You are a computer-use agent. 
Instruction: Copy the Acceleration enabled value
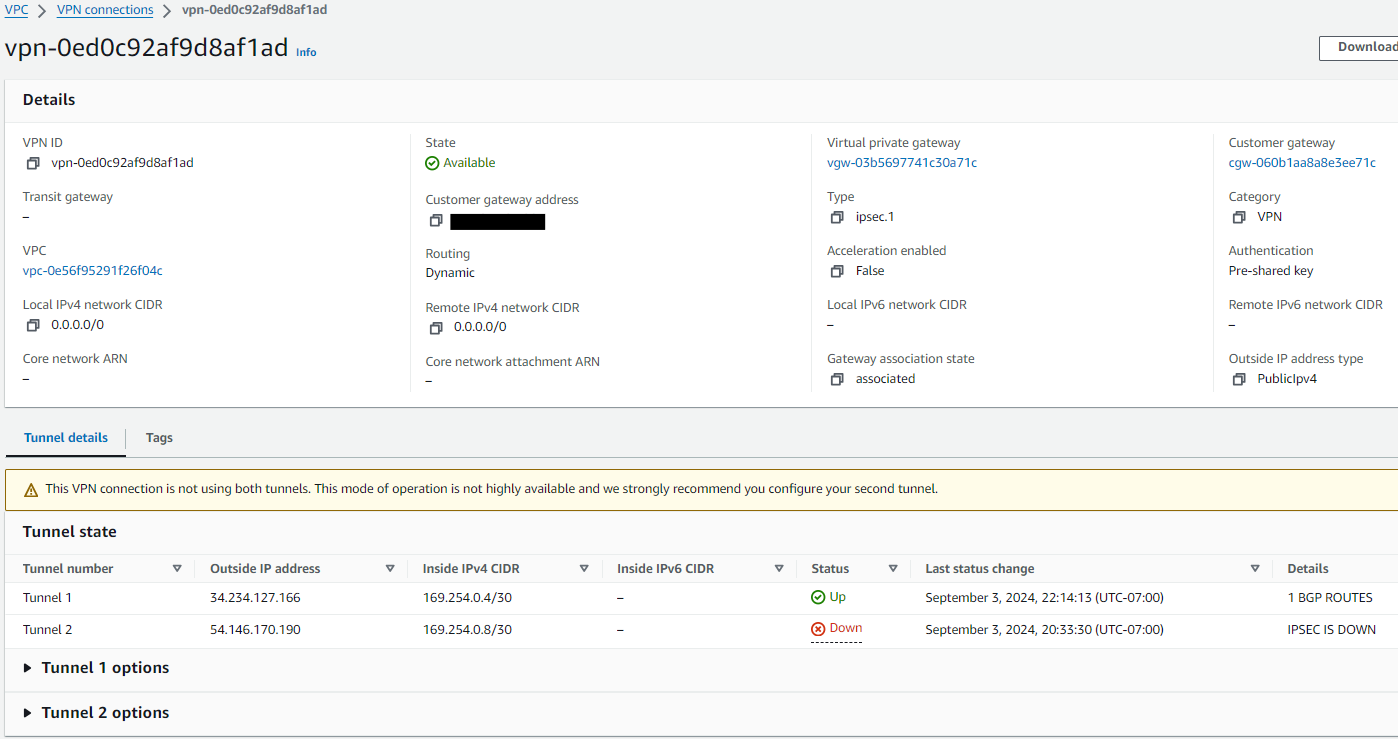(x=837, y=271)
